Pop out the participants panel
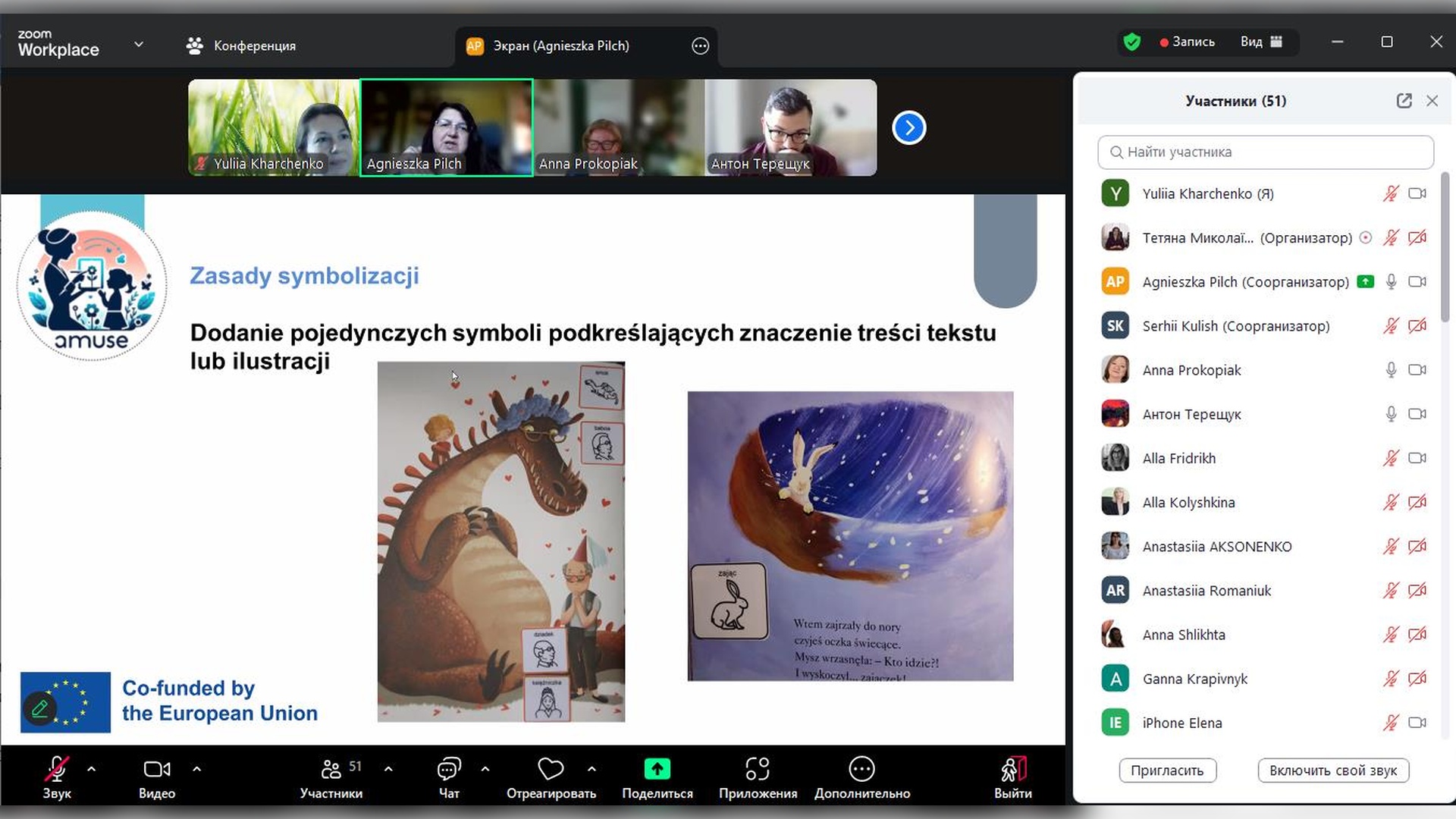This screenshot has width=1456, height=819. 1404,101
